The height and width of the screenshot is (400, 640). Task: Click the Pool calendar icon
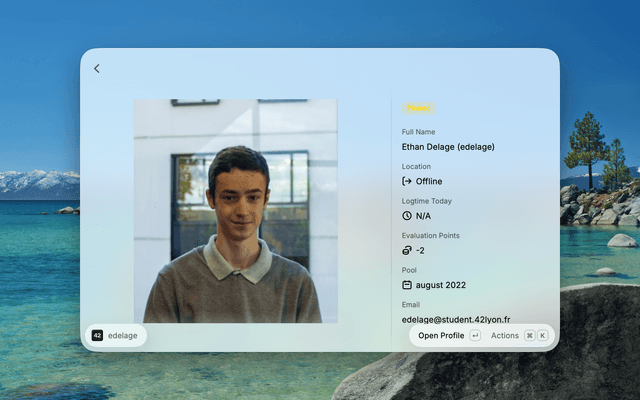coord(407,285)
